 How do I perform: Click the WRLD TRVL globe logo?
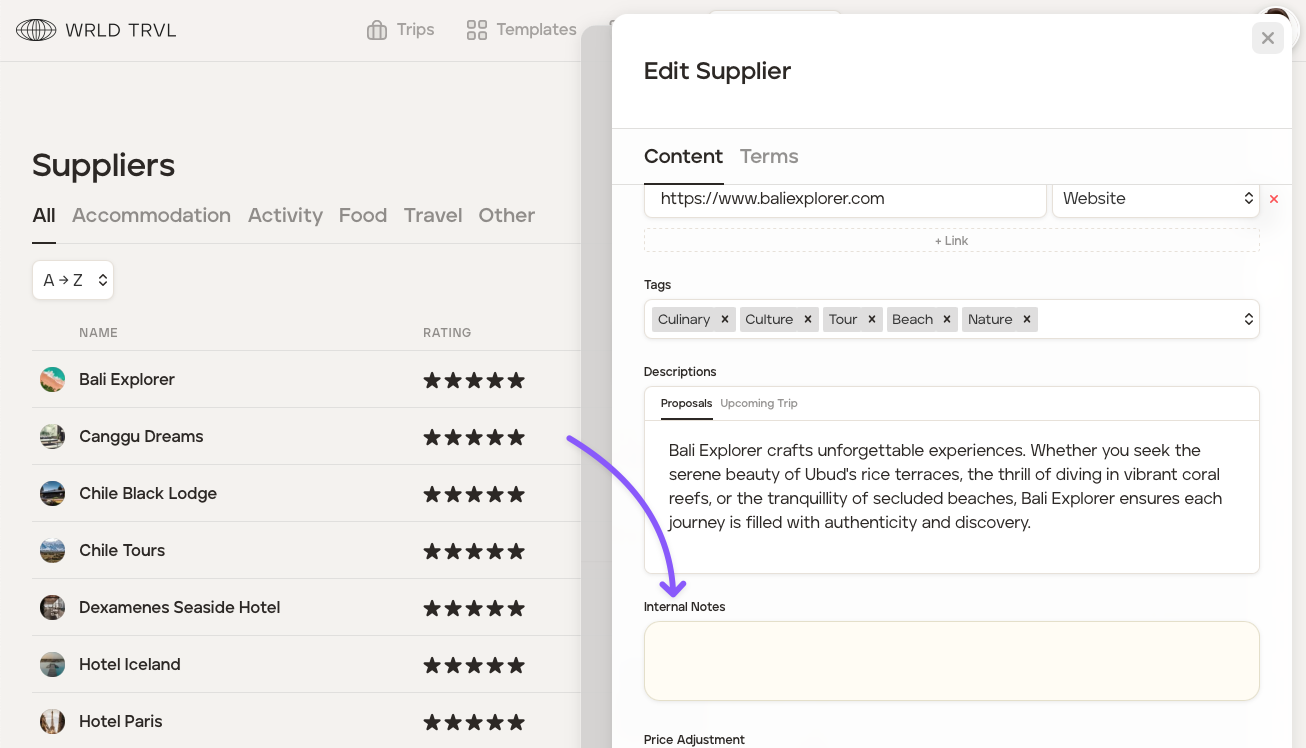click(x=36, y=30)
